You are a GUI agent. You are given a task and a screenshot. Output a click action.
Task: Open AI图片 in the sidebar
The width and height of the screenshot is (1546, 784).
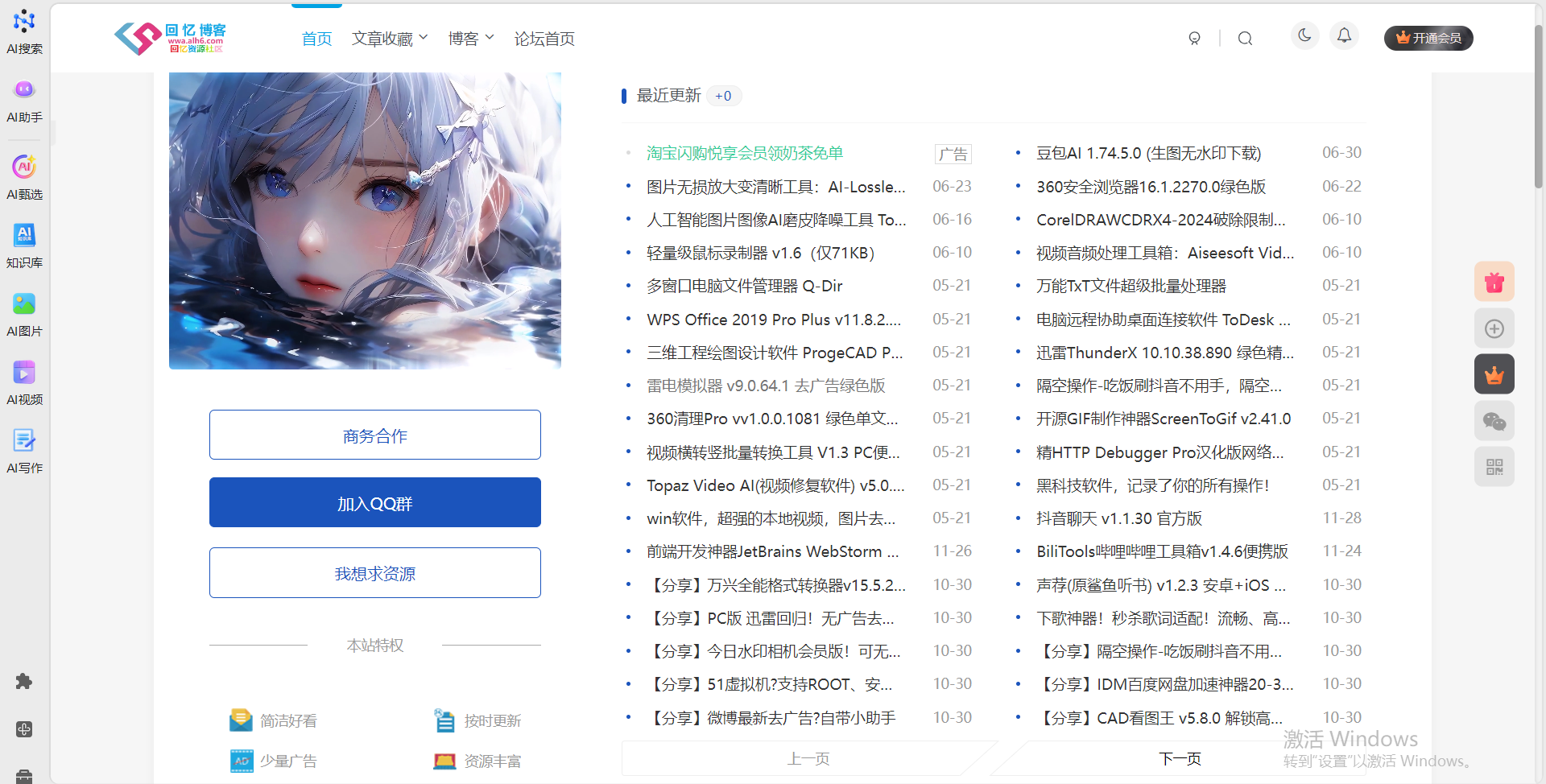click(24, 314)
